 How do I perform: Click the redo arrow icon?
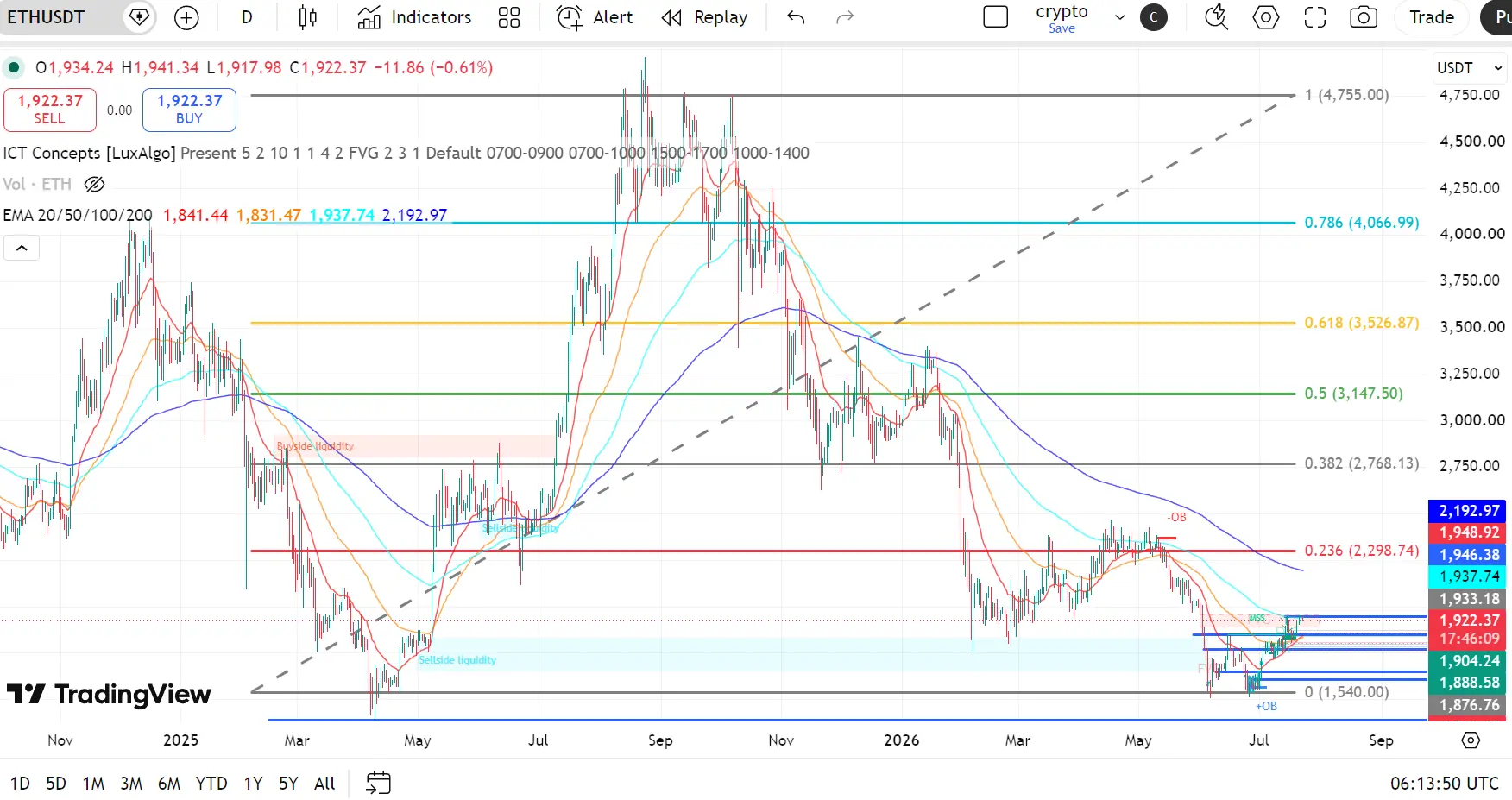click(845, 17)
